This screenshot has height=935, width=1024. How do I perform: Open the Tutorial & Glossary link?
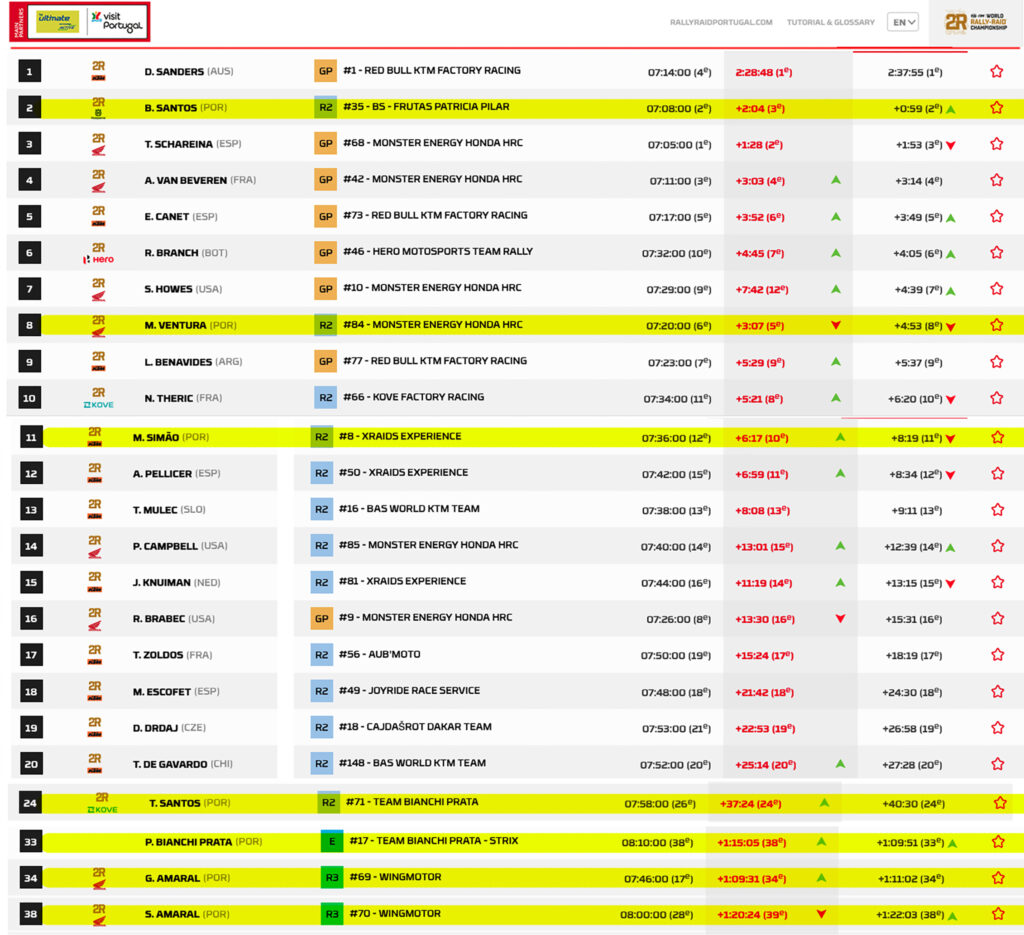point(830,22)
